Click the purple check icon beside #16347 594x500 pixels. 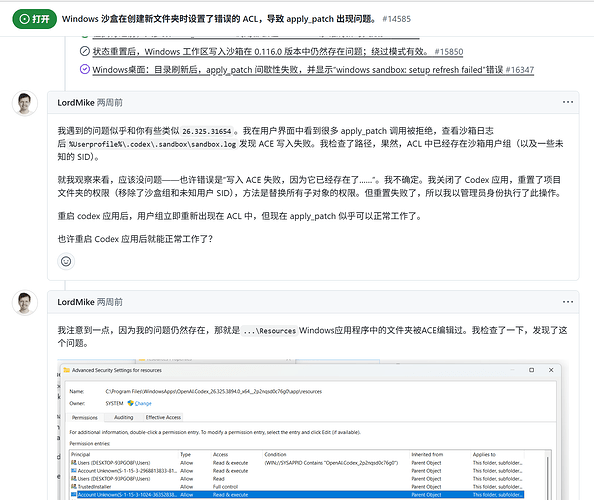[84, 69]
